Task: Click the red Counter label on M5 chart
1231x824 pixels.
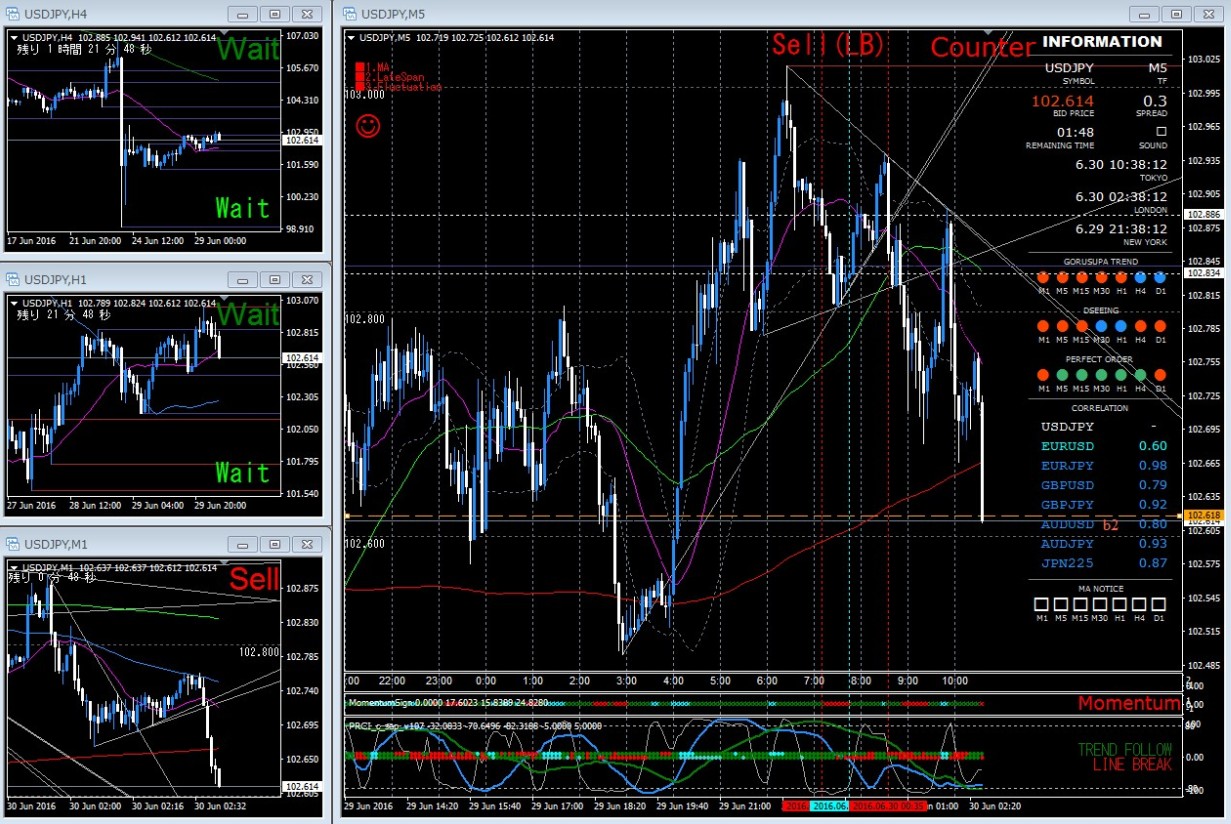Action: pyautogui.click(x=983, y=47)
